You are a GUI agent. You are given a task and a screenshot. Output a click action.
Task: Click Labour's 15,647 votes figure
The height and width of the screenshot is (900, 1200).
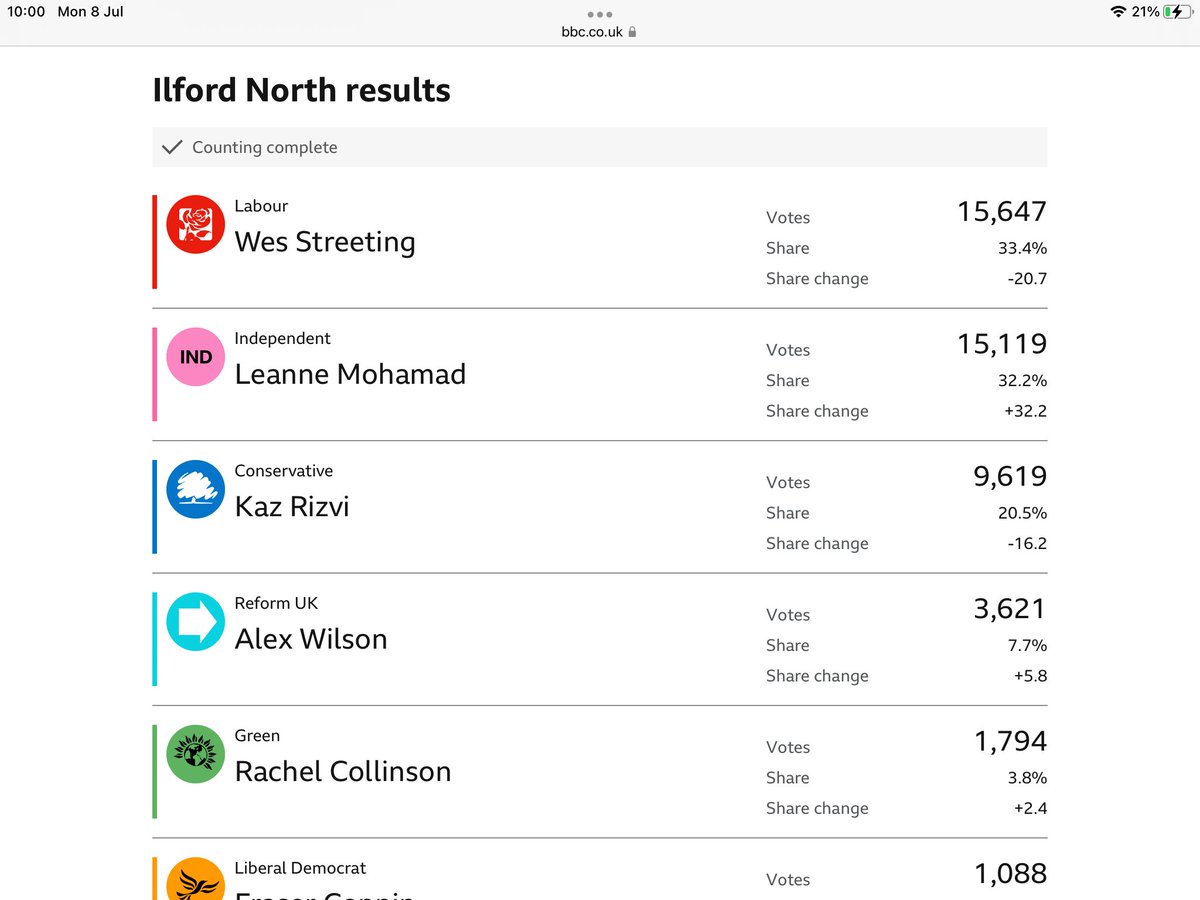click(x=1002, y=212)
